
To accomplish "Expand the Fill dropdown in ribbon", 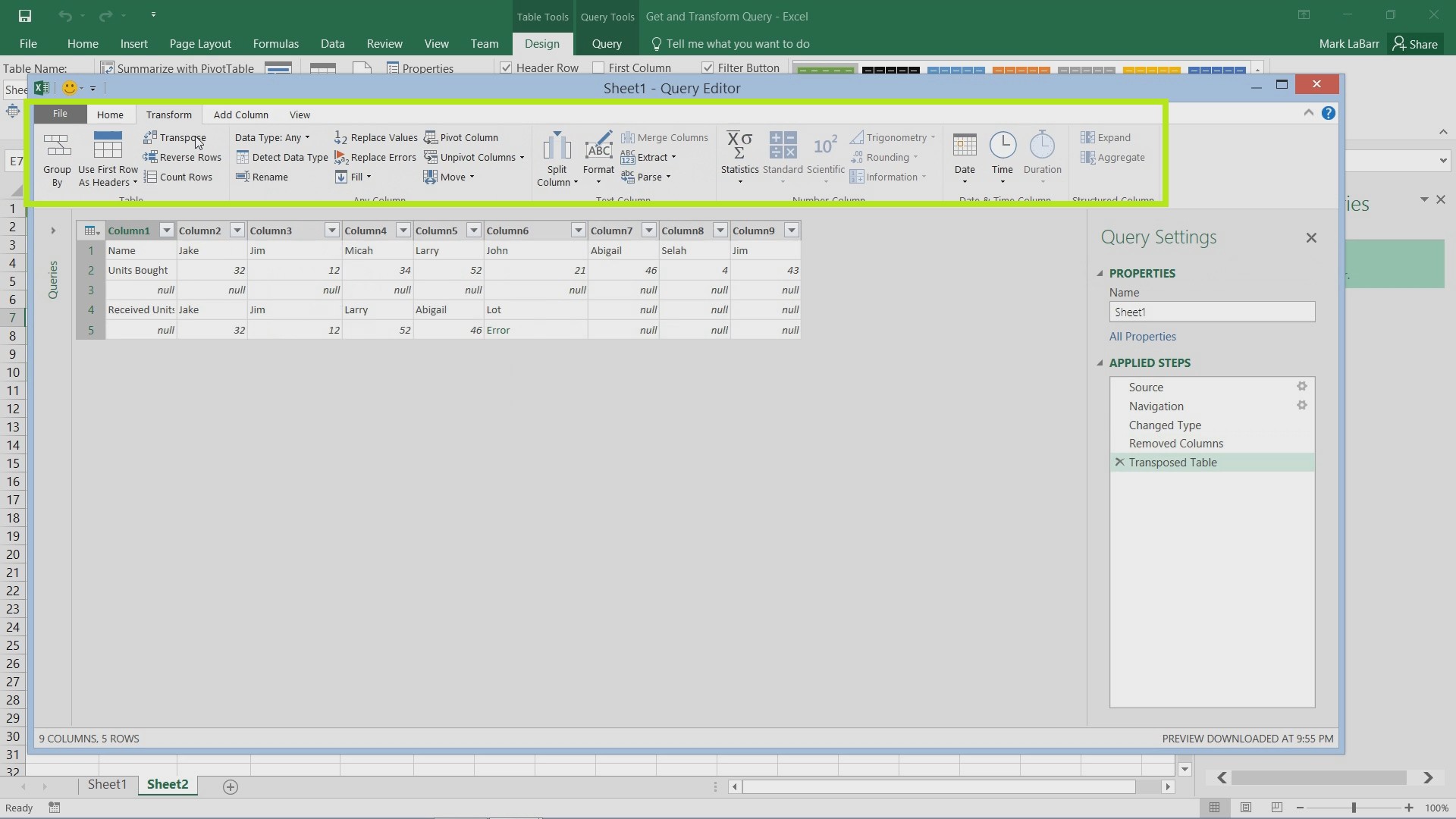I will pos(368,177).
